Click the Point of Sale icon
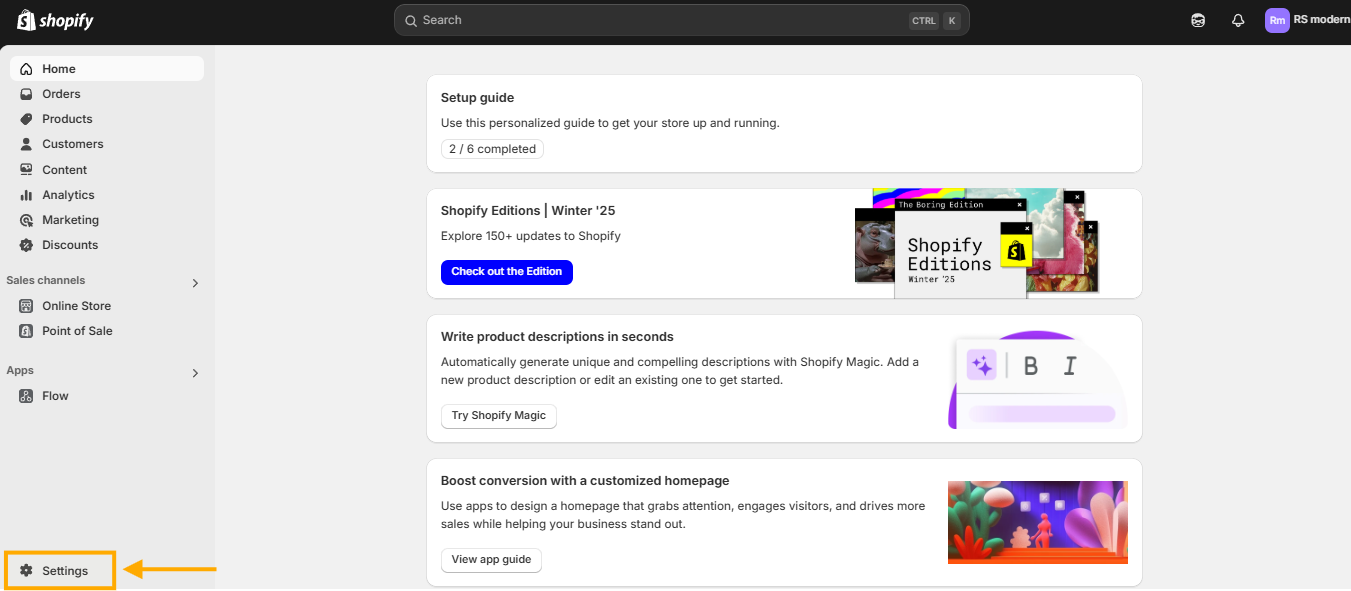 pyautogui.click(x=26, y=331)
